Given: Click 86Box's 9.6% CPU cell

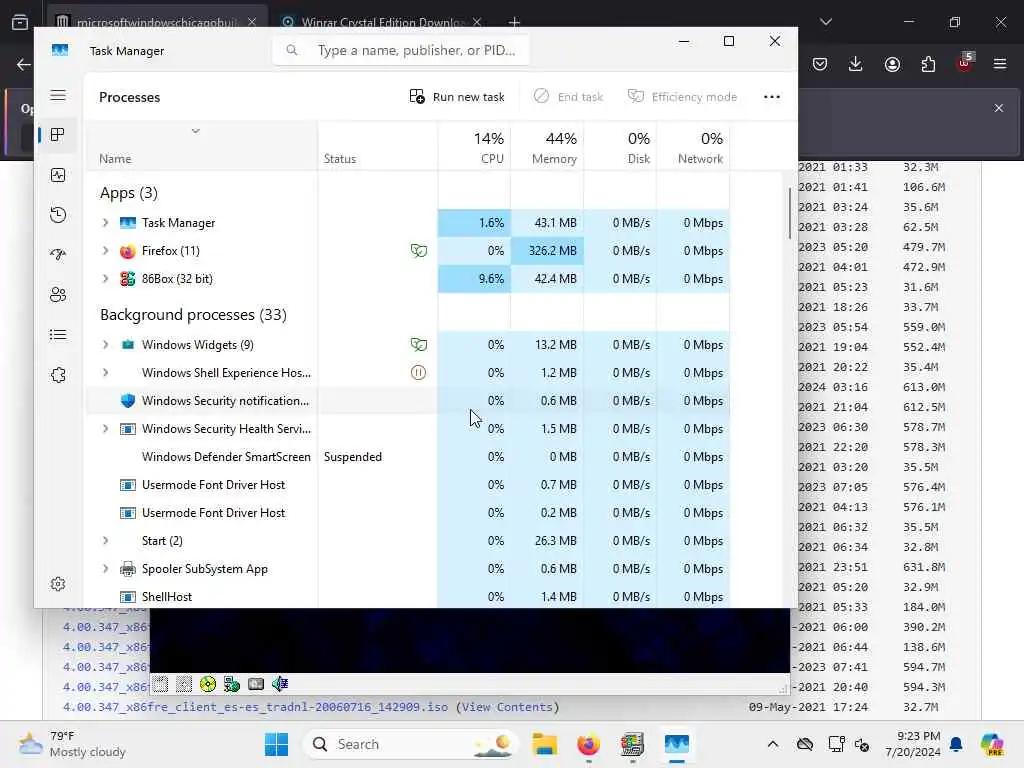Looking at the screenshot, I should click(475, 279).
